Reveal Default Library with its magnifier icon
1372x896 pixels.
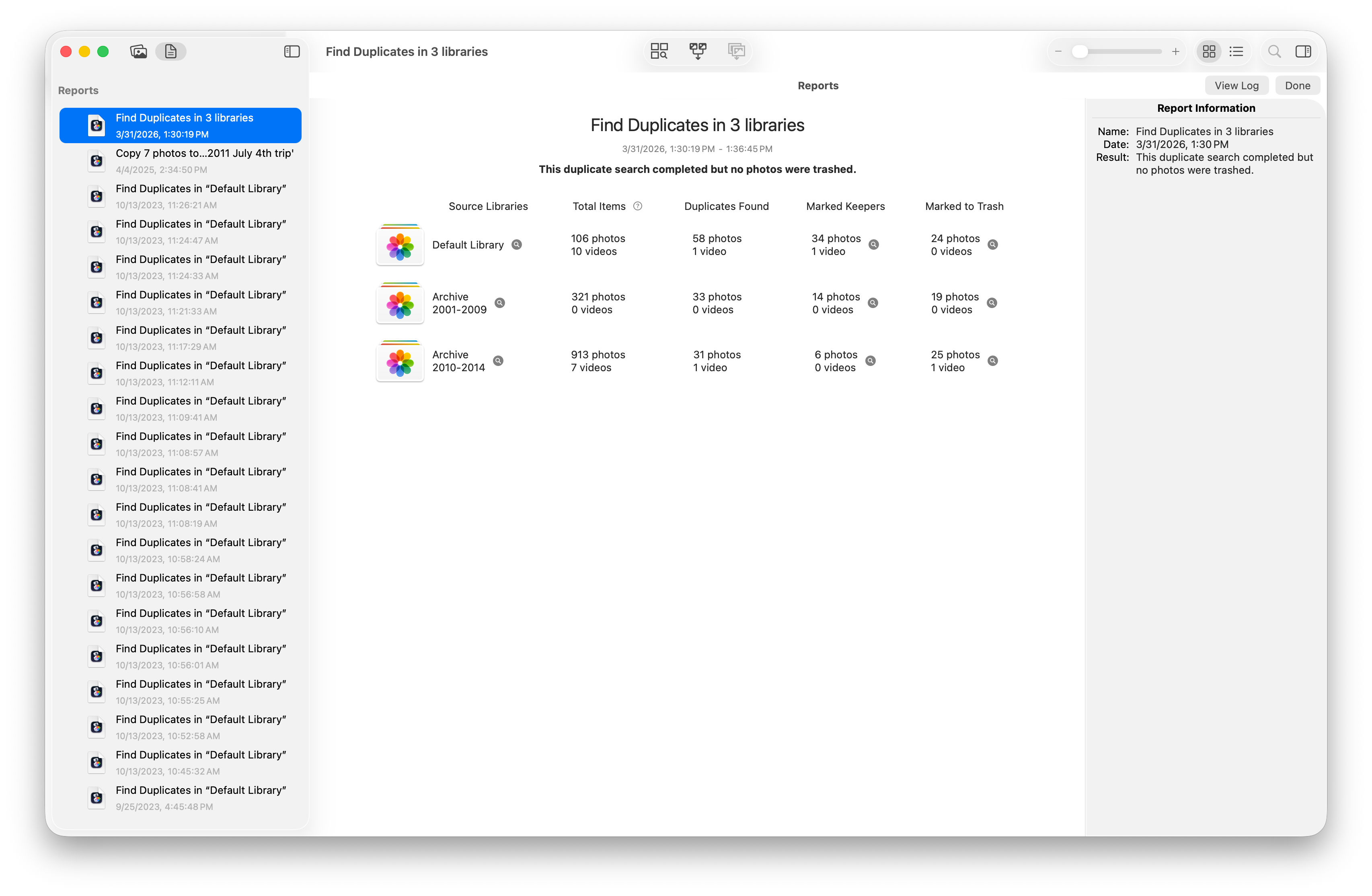click(x=517, y=245)
